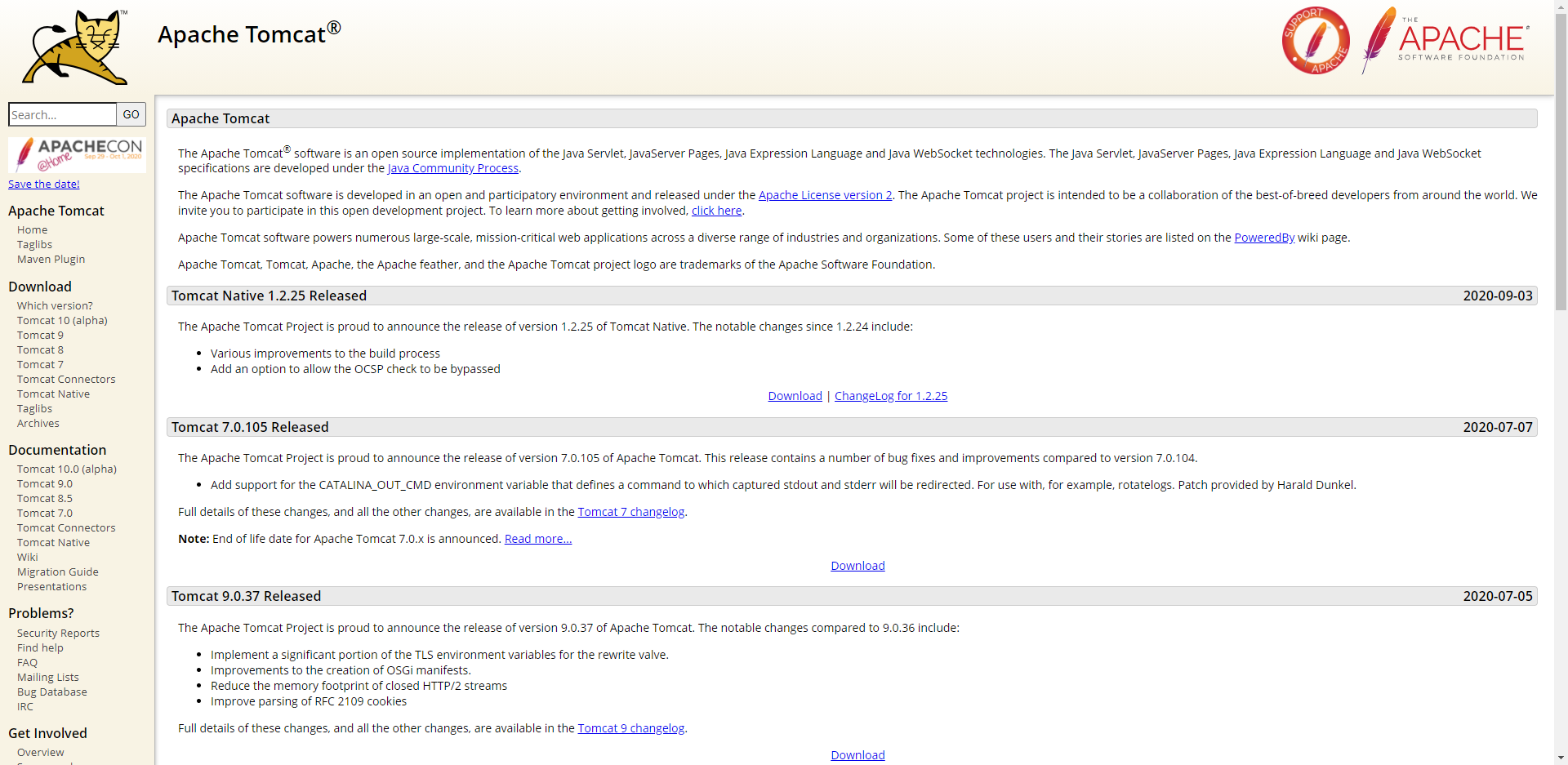Screen dimensions: 1568x765
Task: Go to Home in sidebar
Action: click(33, 230)
